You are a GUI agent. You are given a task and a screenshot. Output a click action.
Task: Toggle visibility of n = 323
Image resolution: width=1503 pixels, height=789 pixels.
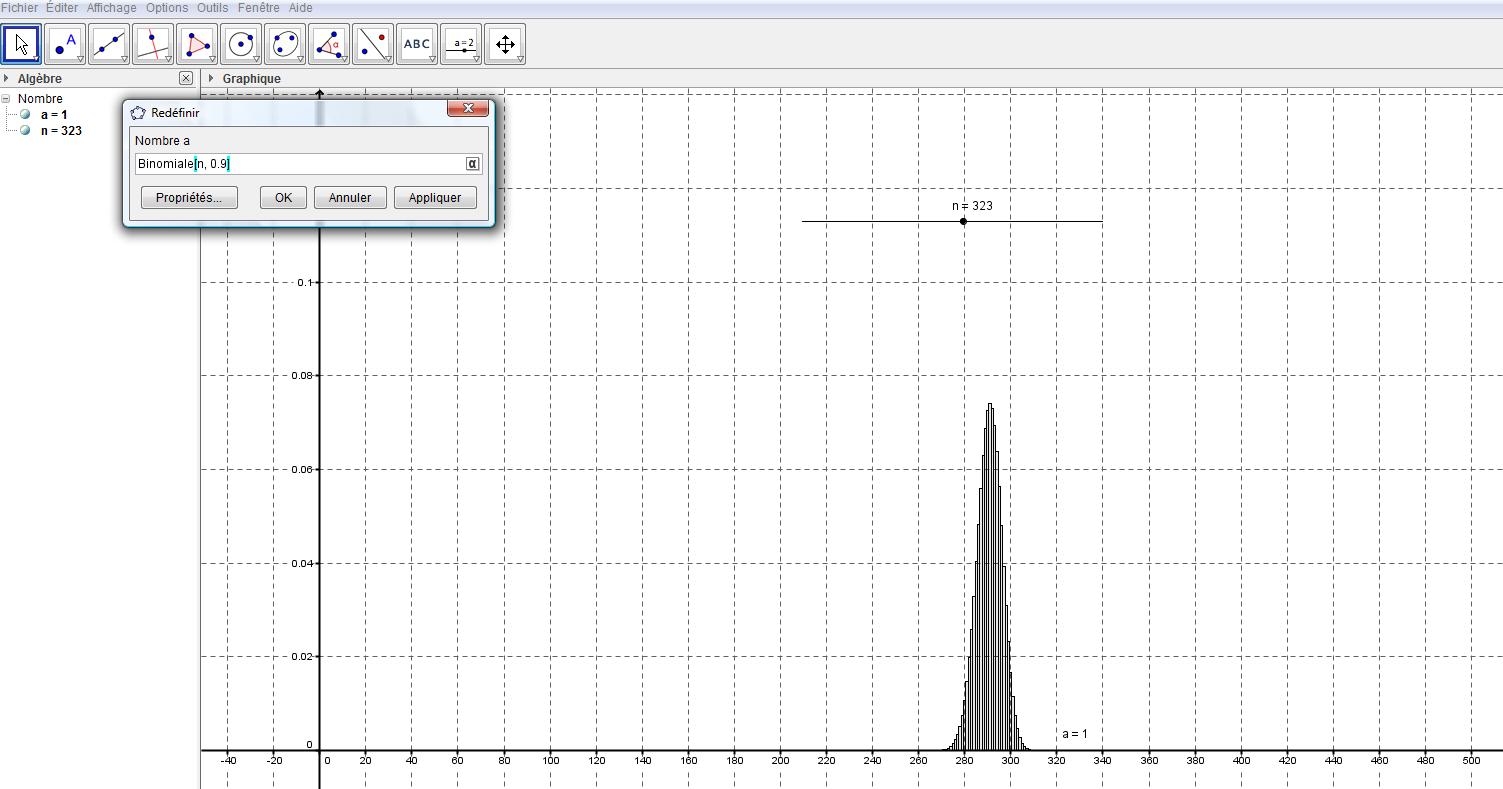[25, 131]
